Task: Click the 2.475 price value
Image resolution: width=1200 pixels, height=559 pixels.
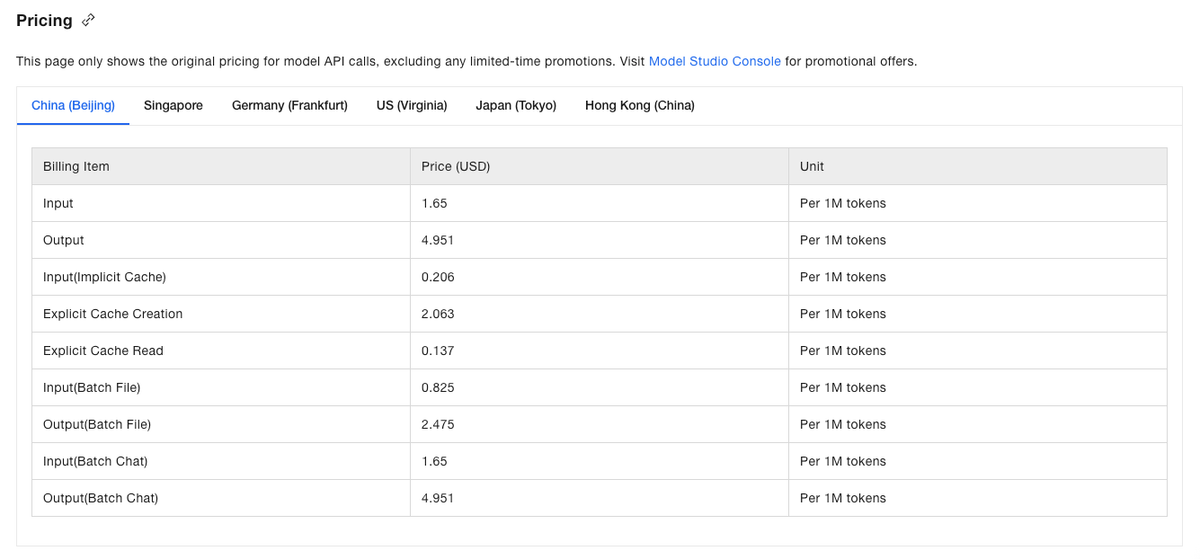Action: tap(438, 424)
